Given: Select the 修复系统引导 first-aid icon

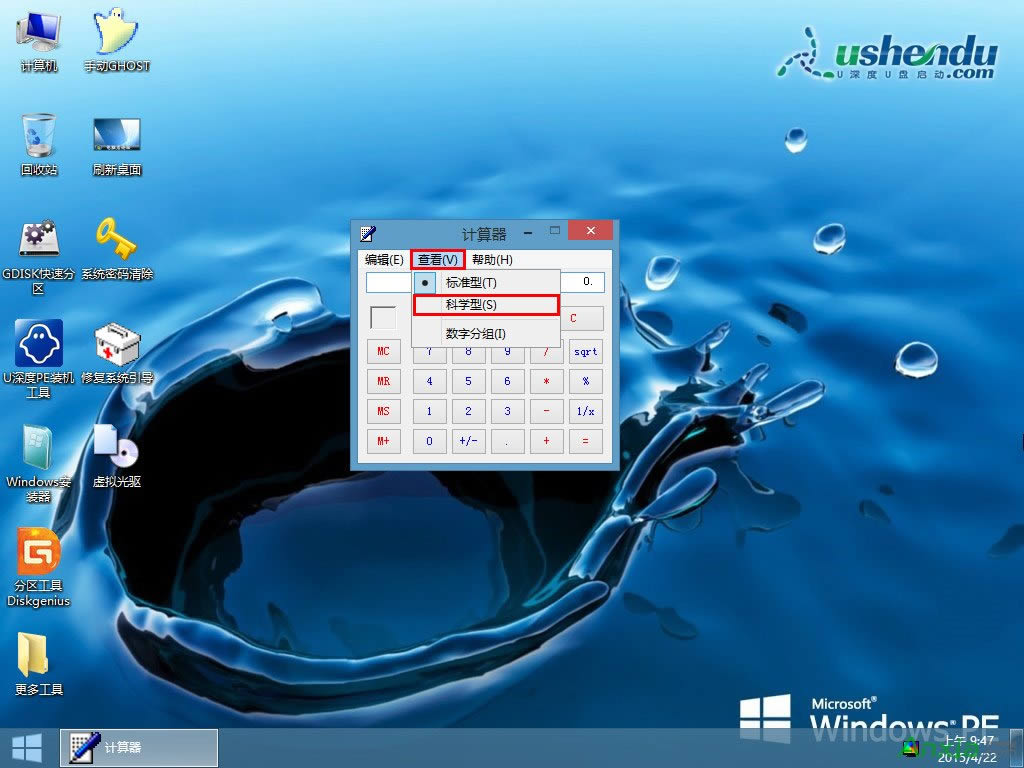Looking at the screenshot, I should pyautogui.click(x=117, y=353).
